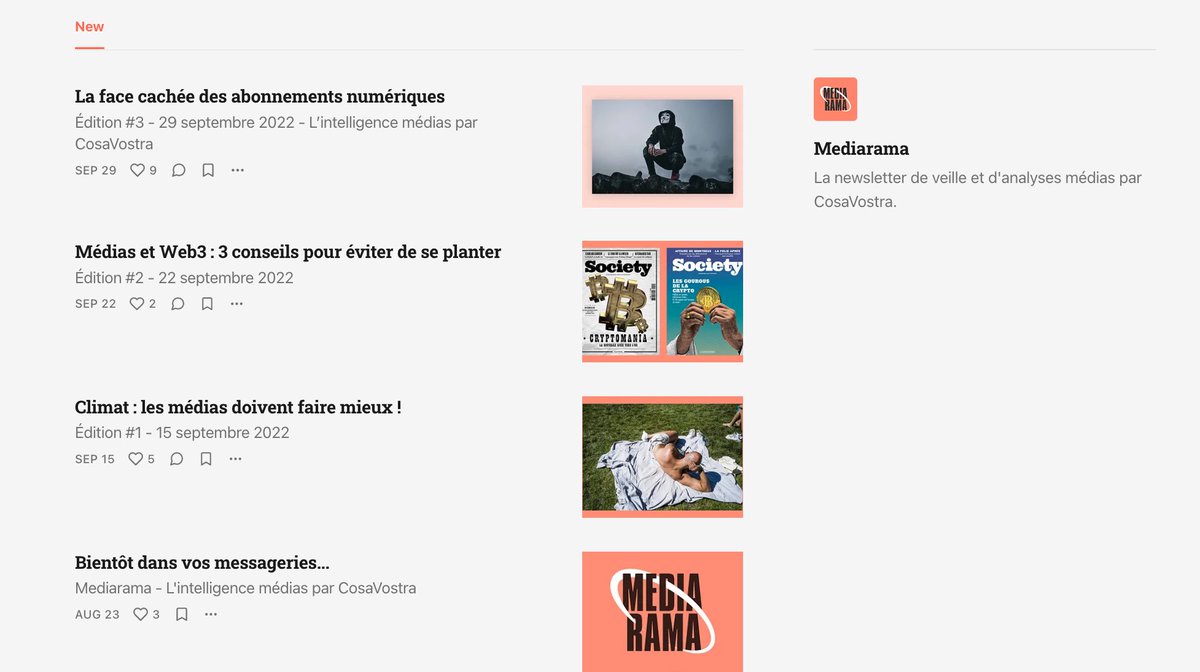Image resolution: width=1200 pixels, height=672 pixels.
Task: Bookmark the "Climat : les médias" post
Action: [x=206, y=459]
